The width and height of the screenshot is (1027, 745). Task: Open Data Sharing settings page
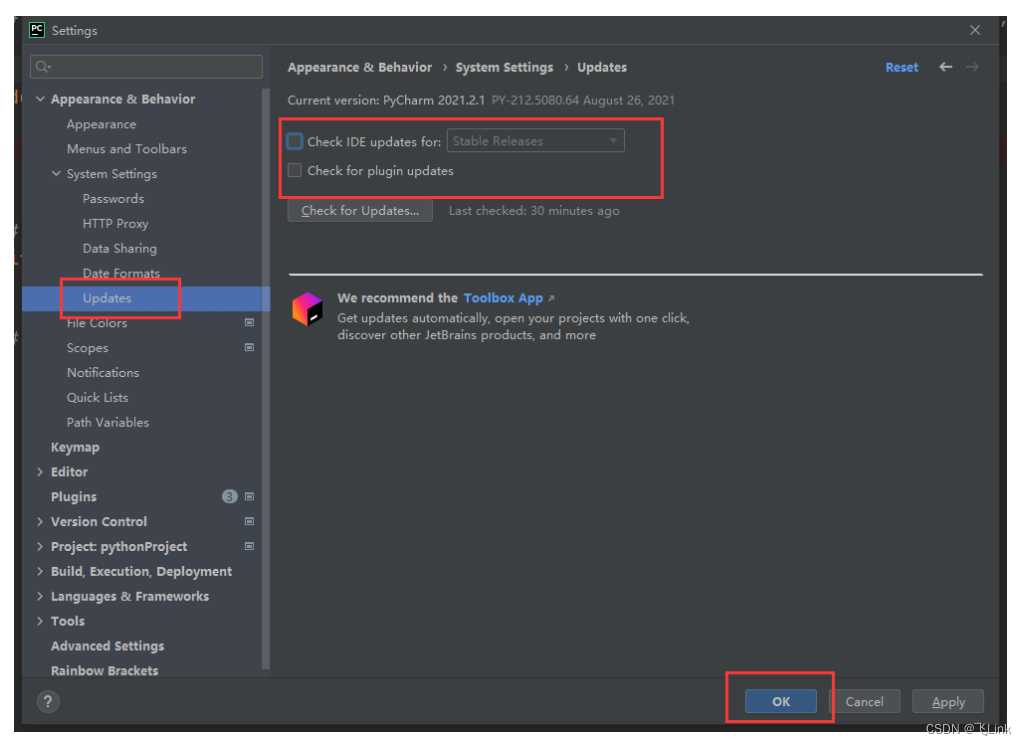coord(120,248)
